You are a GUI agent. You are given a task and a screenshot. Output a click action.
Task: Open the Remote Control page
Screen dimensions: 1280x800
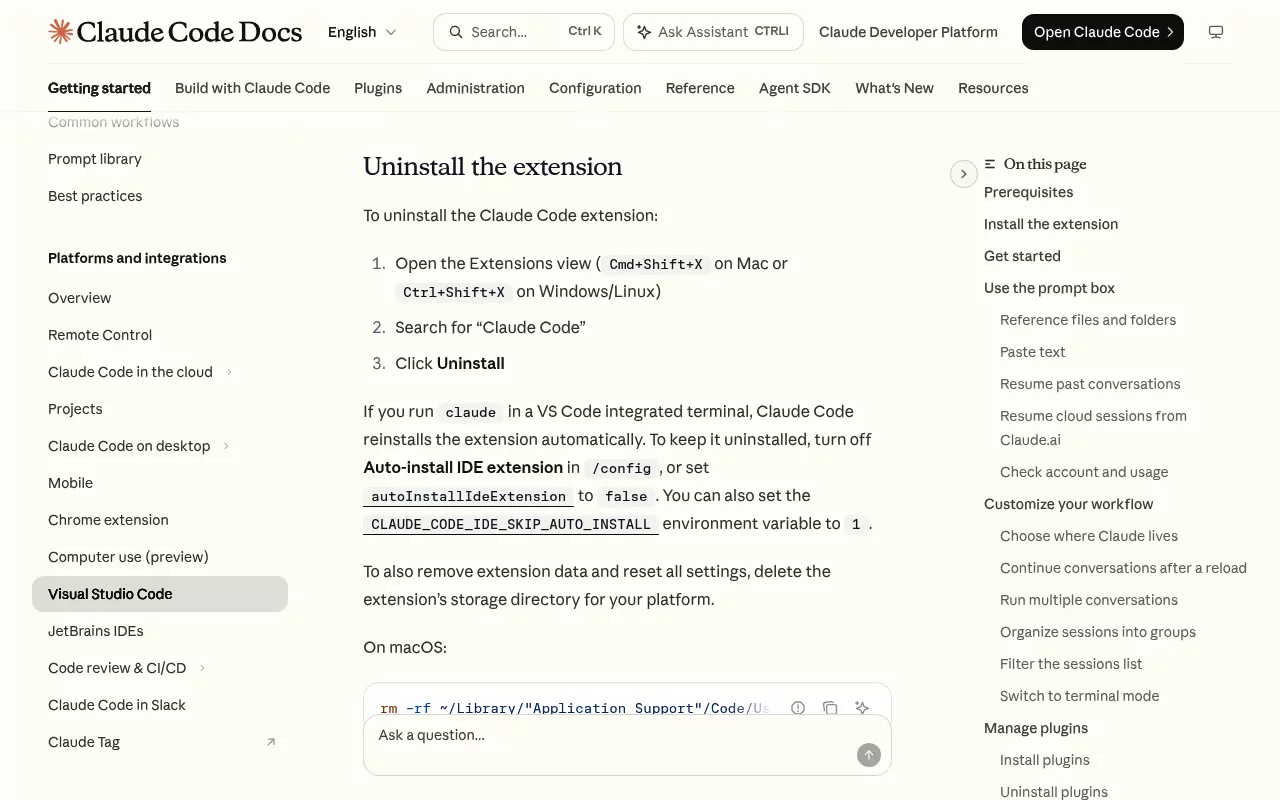pyautogui.click(x=100, y=335)
